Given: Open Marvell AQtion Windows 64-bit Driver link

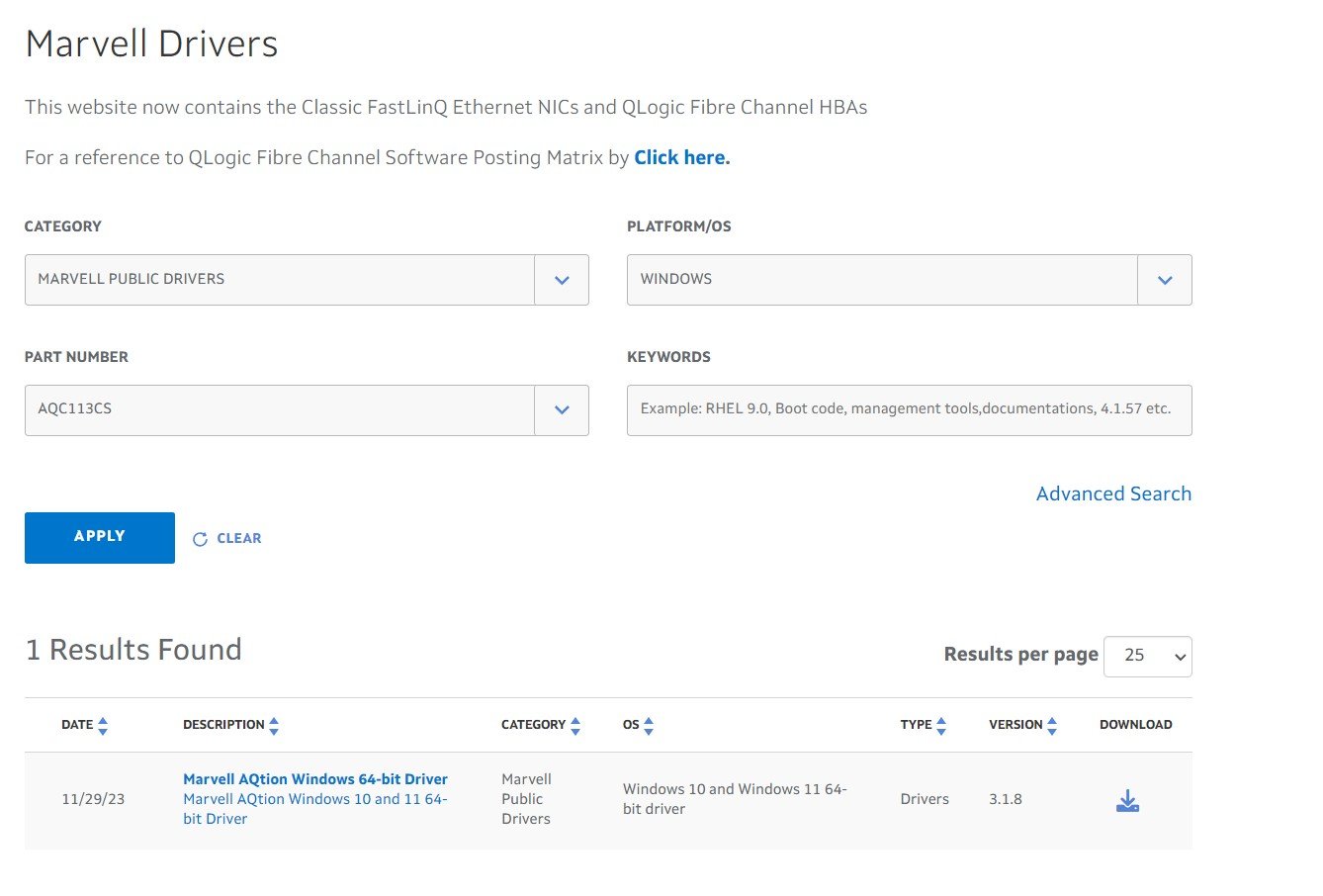Looking at the screenshot, I should pyautogui.click(x=315, y=779).
